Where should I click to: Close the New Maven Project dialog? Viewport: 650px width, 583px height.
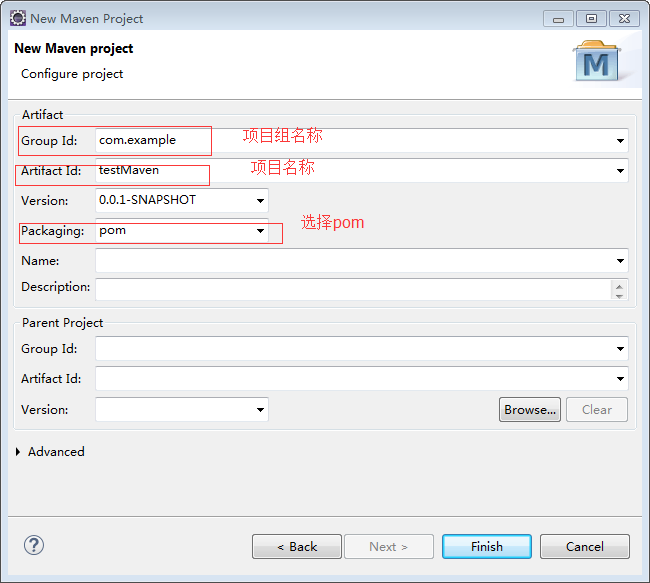point(624,19)
